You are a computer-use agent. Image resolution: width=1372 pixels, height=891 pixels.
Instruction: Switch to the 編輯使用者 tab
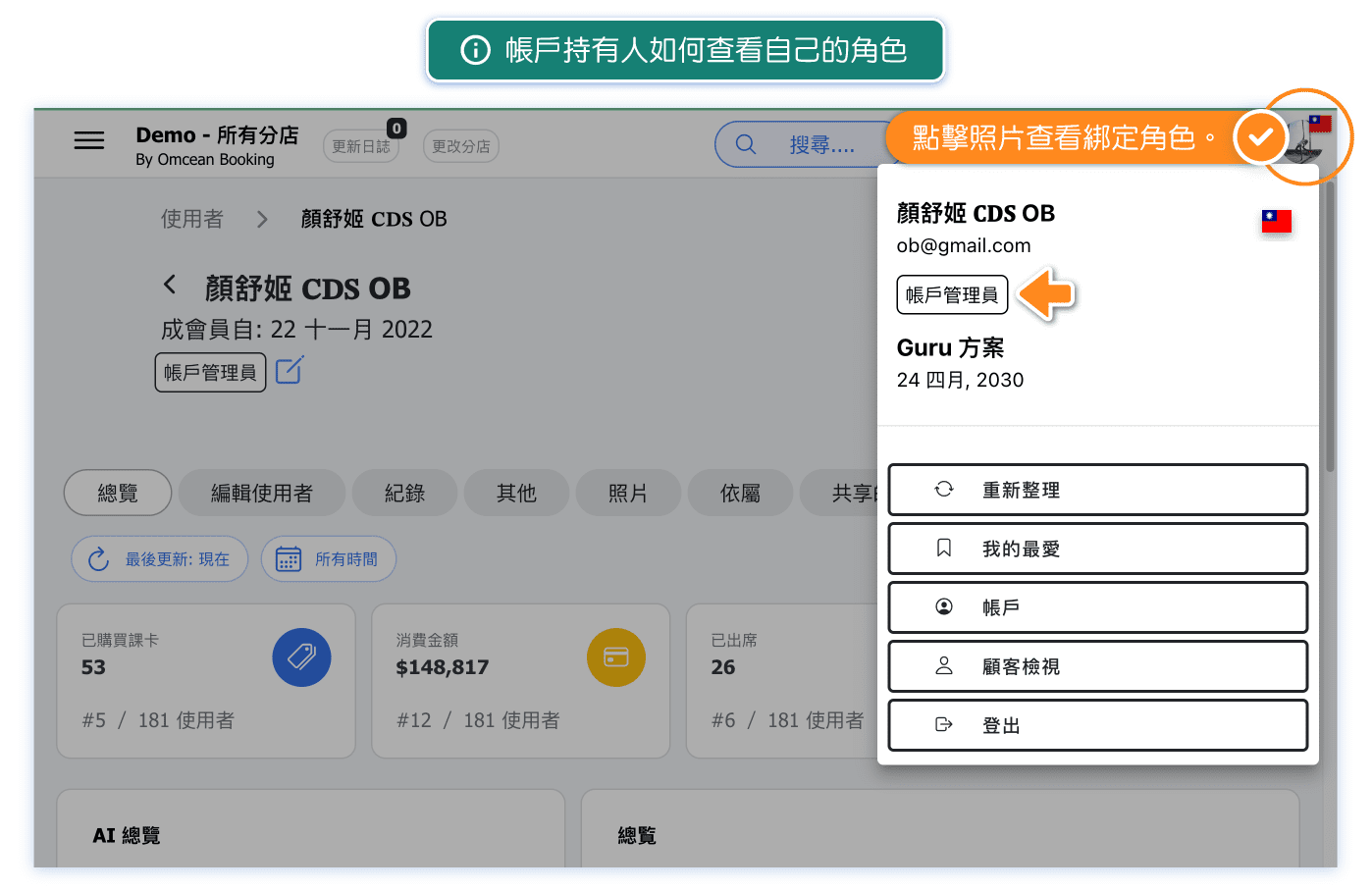click(261, 493)
